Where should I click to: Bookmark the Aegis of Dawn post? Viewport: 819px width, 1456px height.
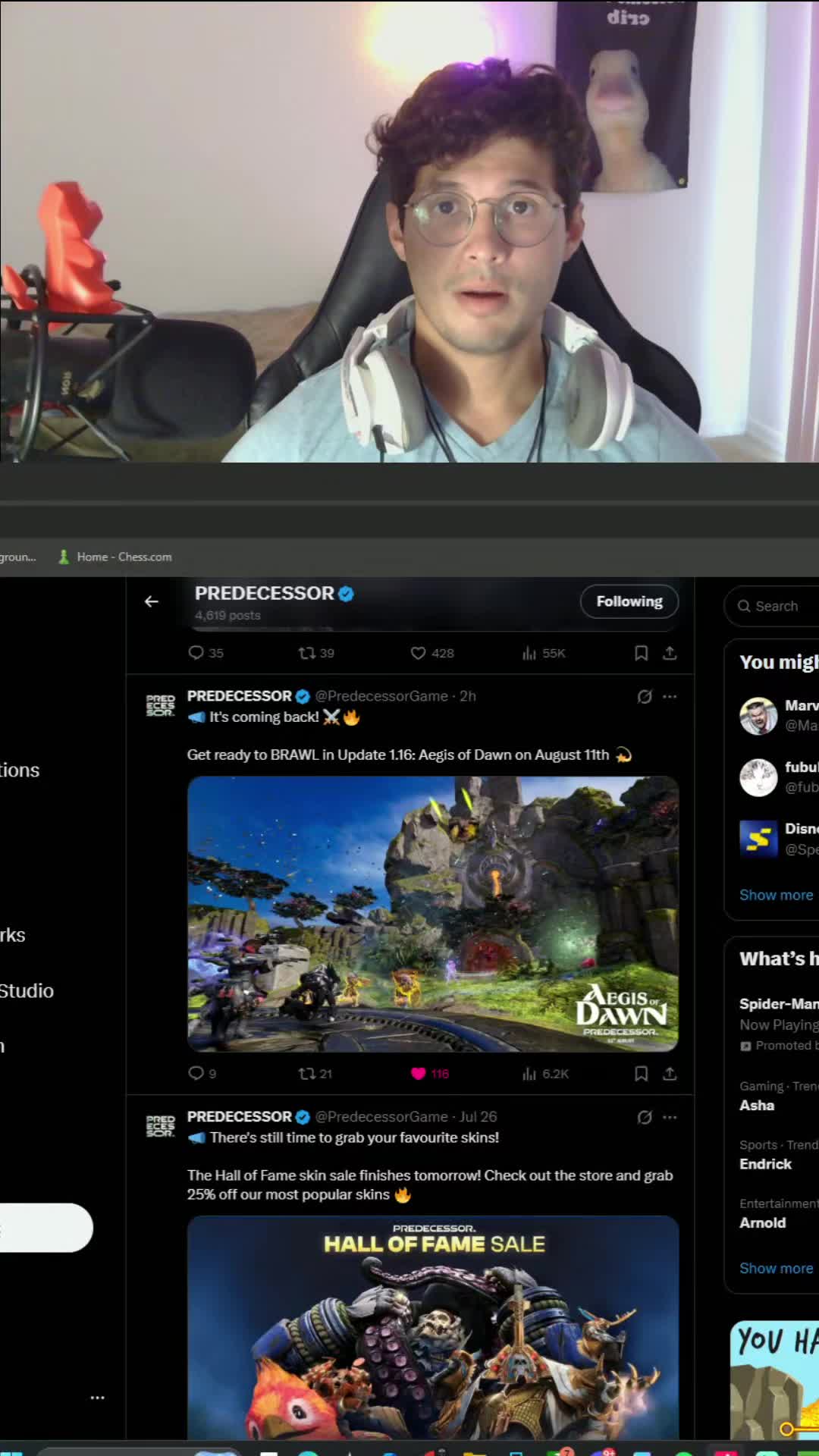pos(641,1073)
